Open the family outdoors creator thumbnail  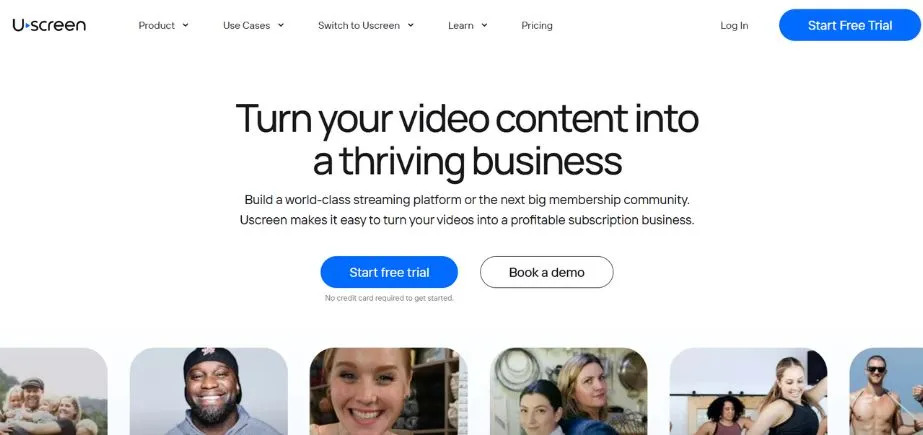[x=54, y=391]
